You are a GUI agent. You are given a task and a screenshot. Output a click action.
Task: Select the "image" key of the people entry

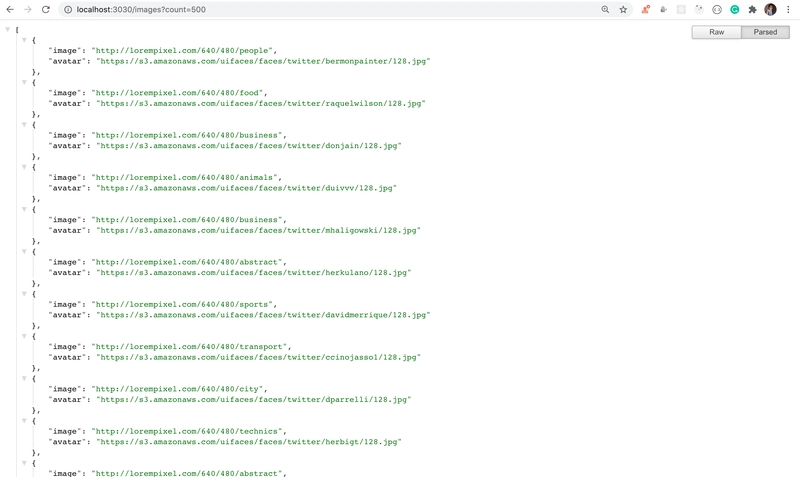tap(65, 51)
